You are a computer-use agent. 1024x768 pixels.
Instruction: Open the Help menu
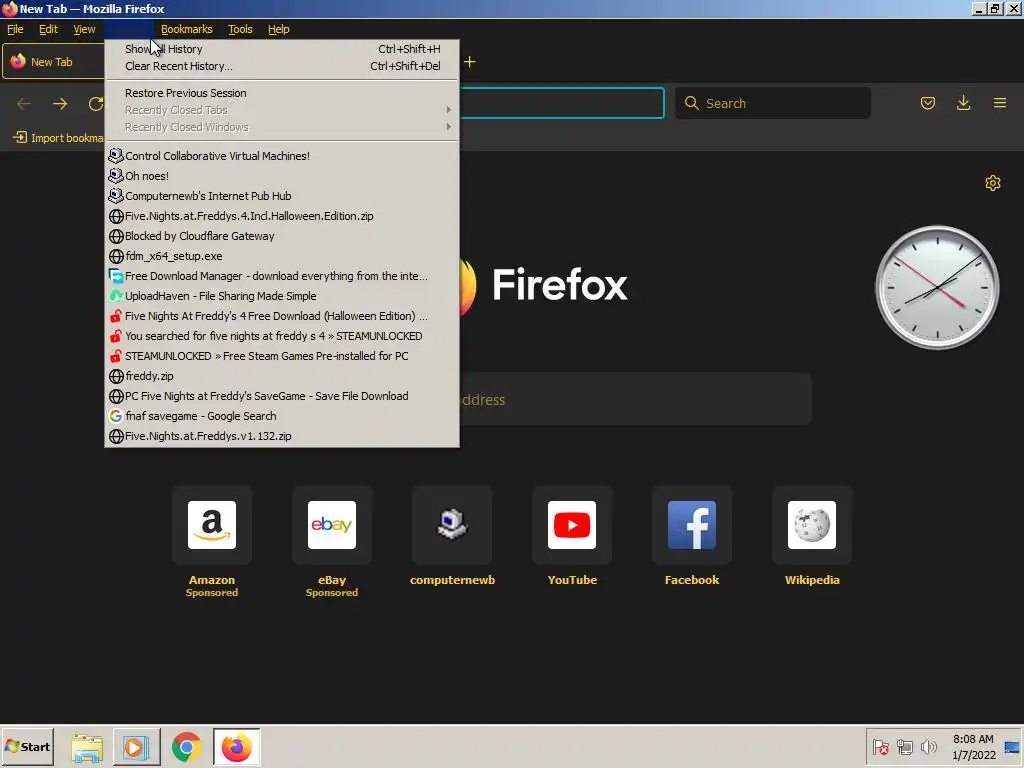point(279,29)
